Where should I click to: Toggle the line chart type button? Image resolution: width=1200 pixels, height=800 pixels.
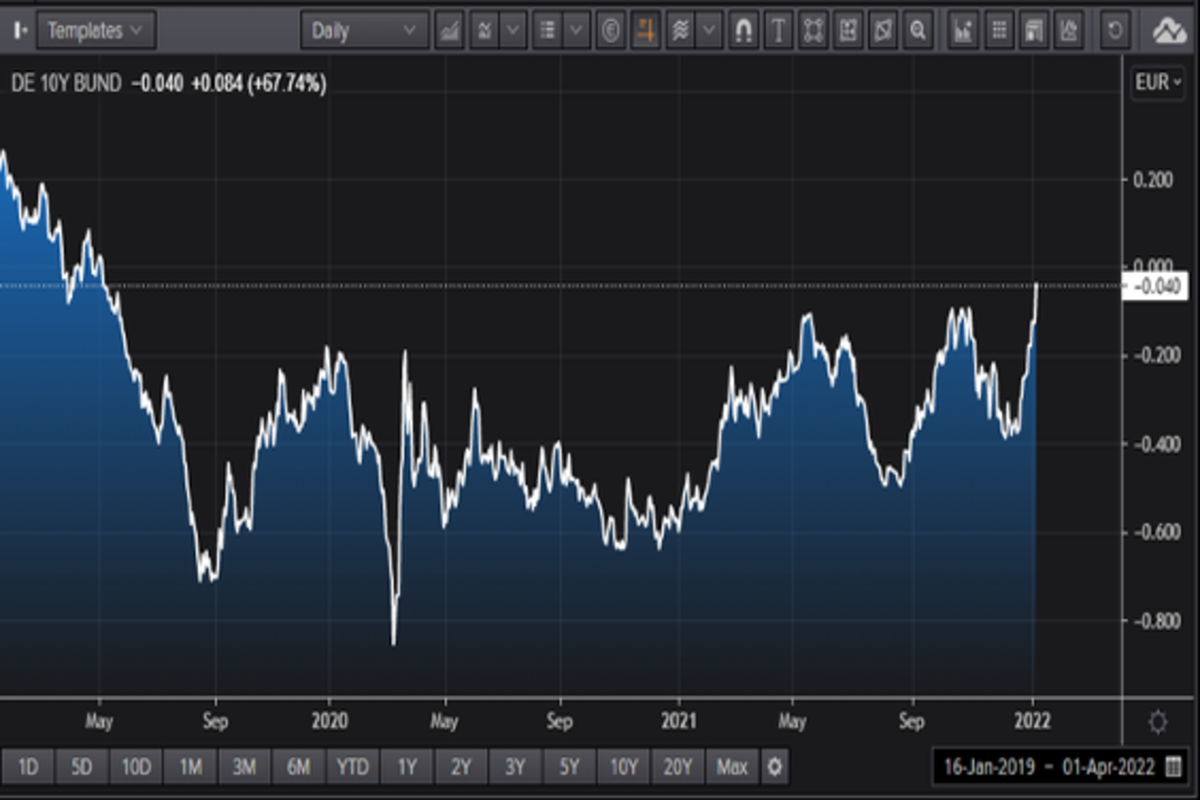click(450, 31)
